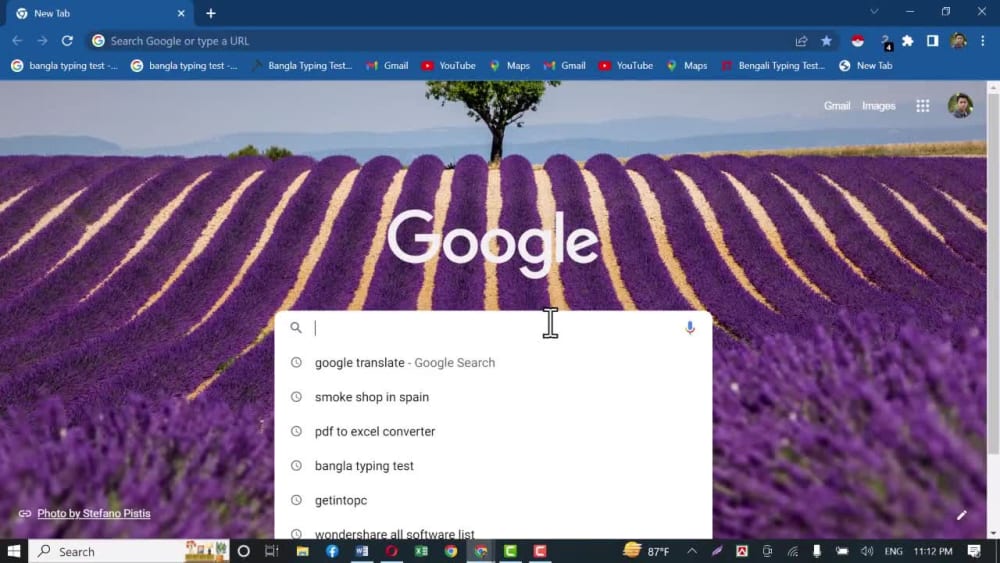
Task: Open Google account avatar on page
Action: 960,106
